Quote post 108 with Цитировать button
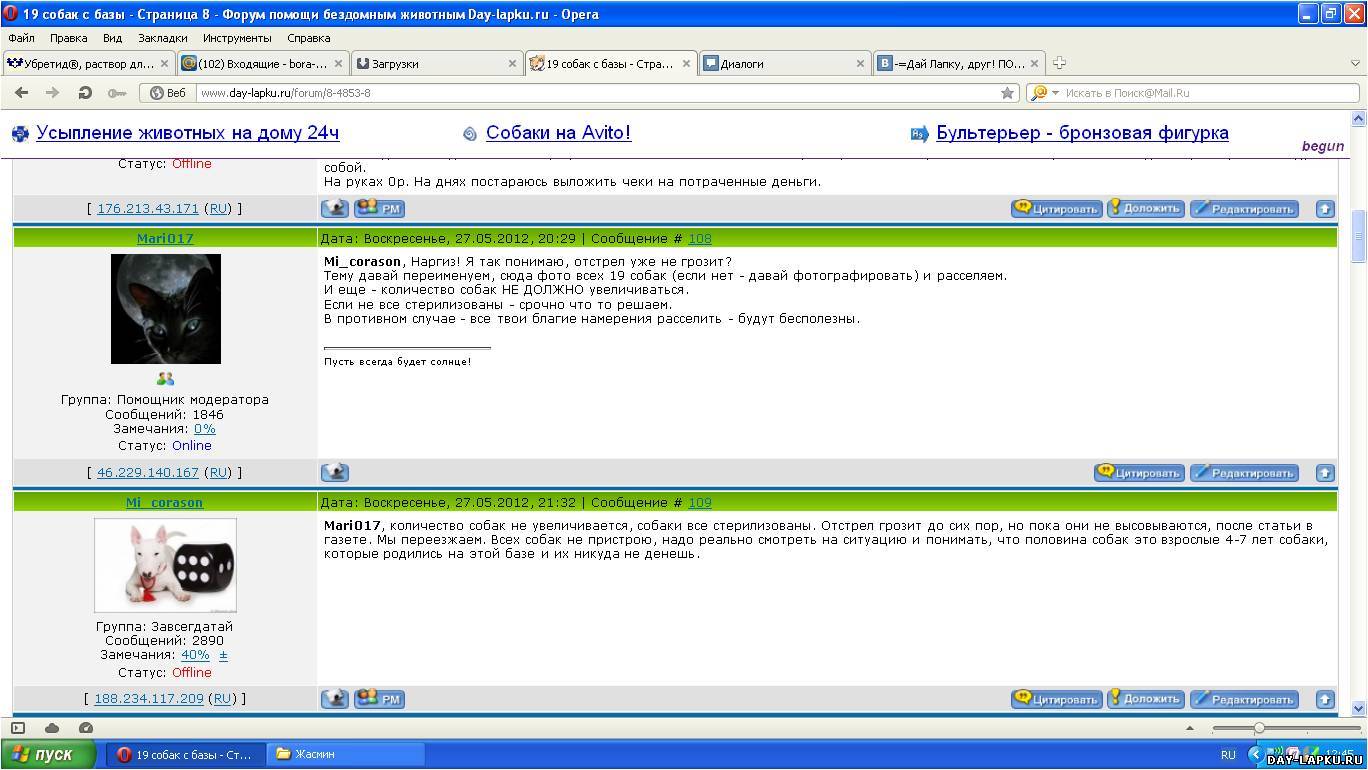 click(1139, 473)
